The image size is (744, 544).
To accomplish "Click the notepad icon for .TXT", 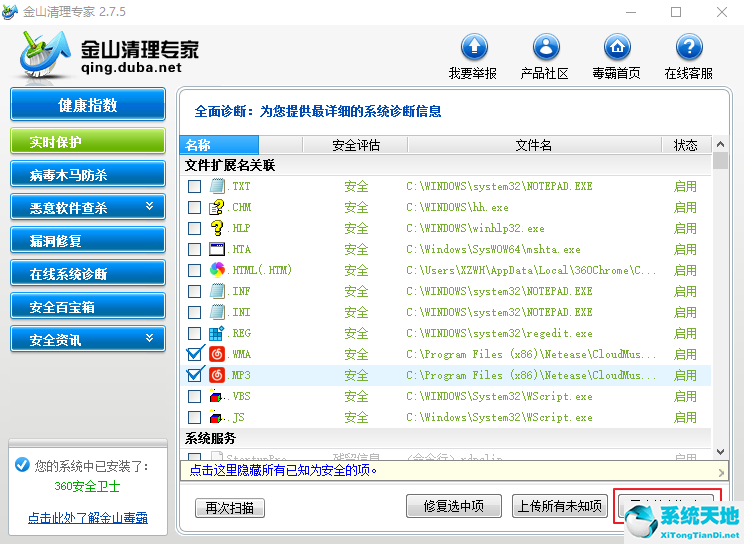I will [x=217, y=186].
